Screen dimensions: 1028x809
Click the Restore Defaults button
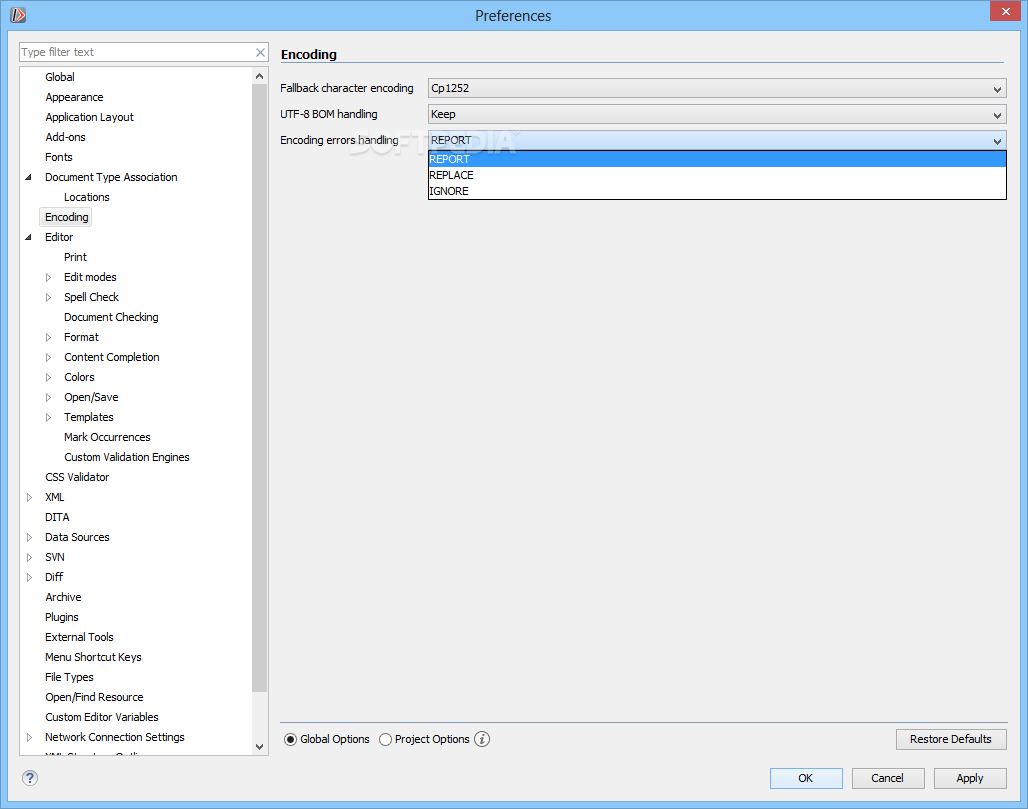(x=951, y=739)
